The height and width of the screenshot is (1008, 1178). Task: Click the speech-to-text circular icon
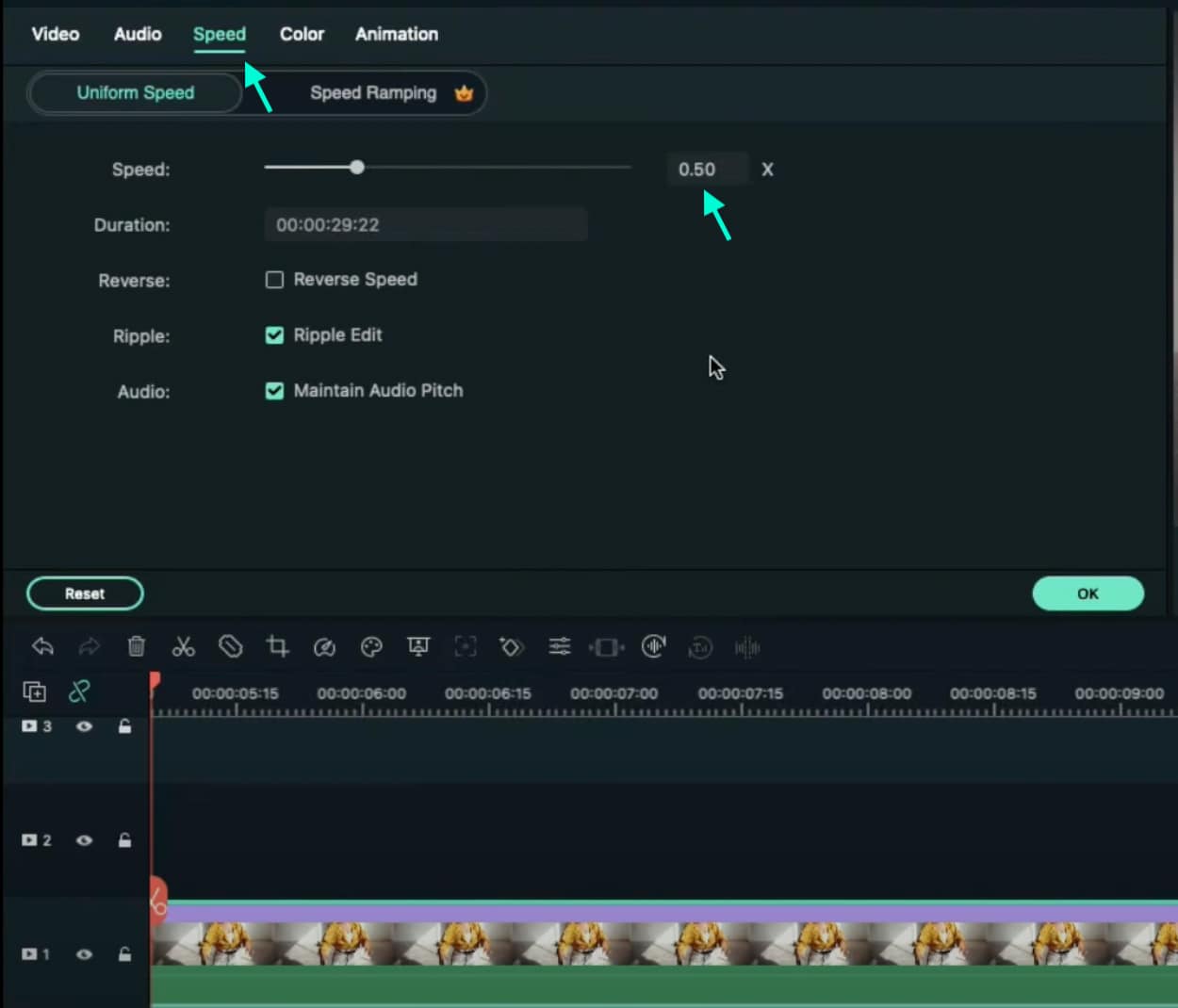(x=700, y=647)
